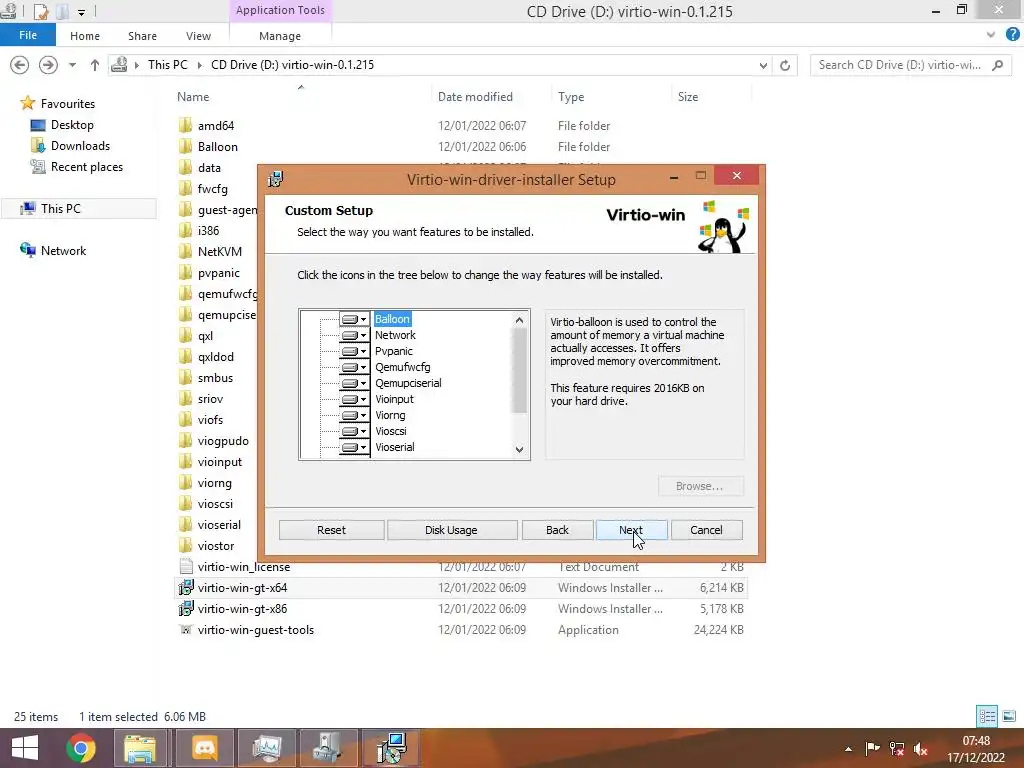The image size is (1024, 768).
Task: Switch to the Share ribbon tab
Action: pos(142,36)
